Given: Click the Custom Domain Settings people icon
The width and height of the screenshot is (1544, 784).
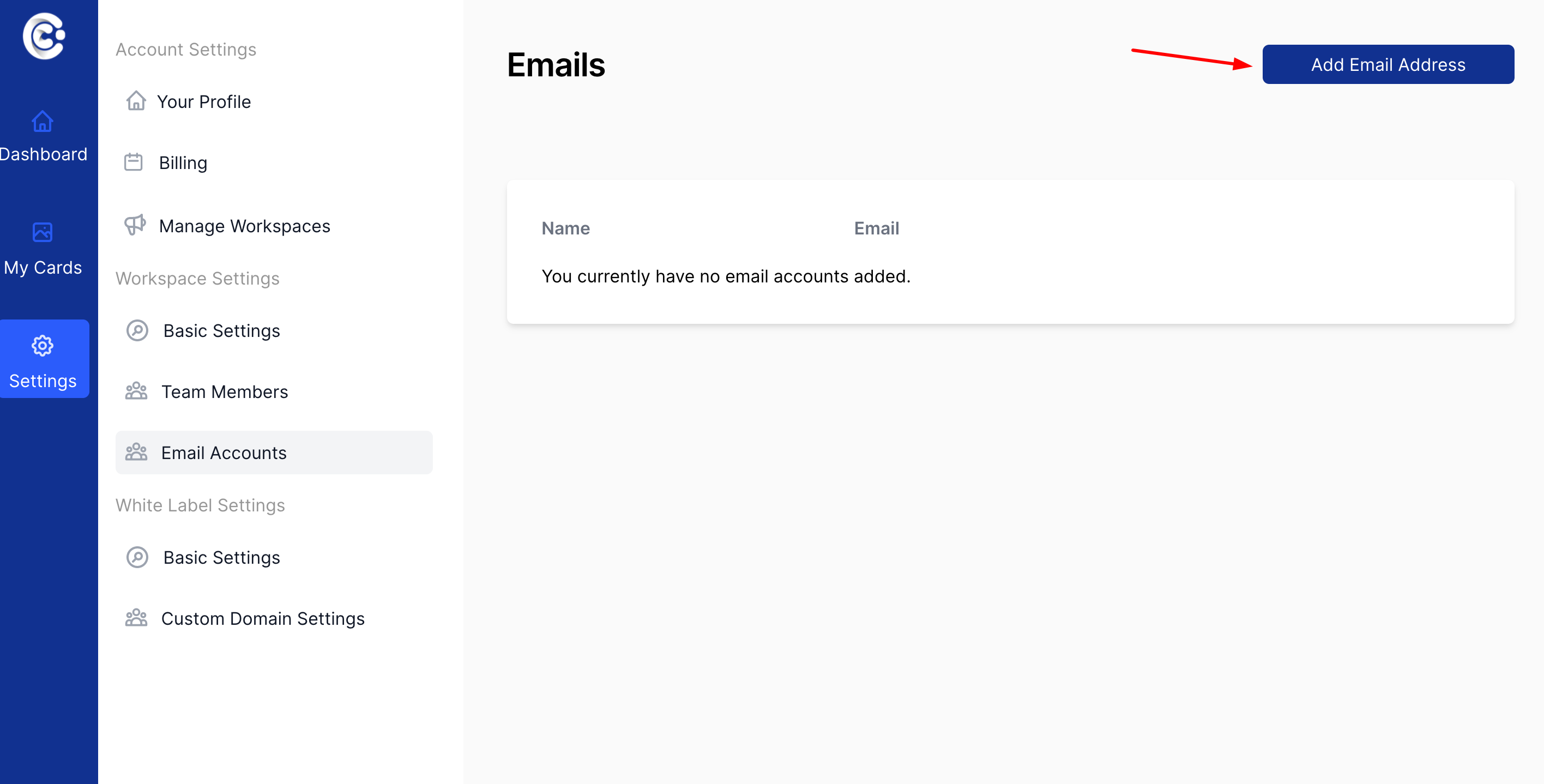Looking at the screenshot, I should point(137,617).
